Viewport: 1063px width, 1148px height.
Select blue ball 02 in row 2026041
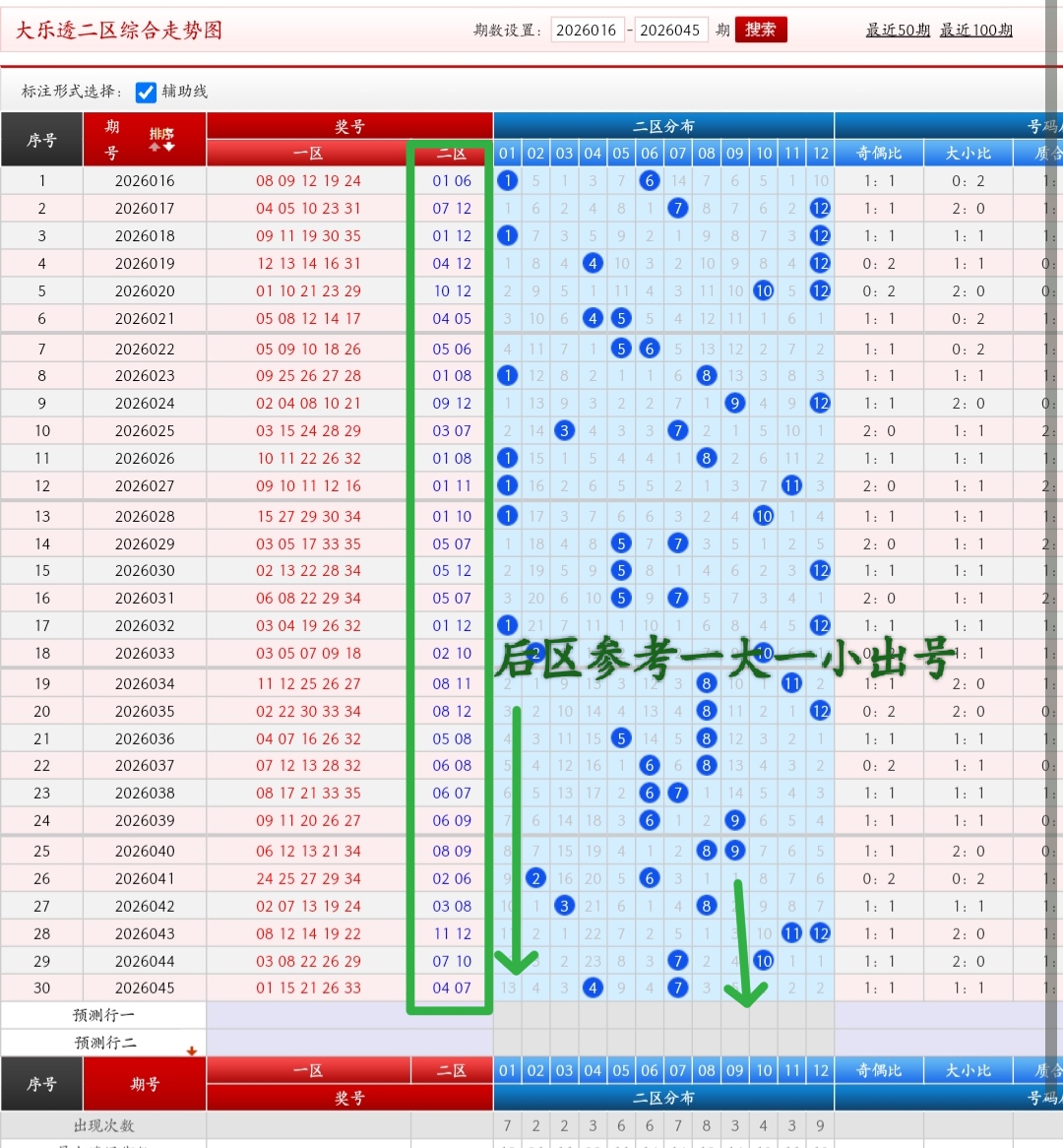pyautogui.click(x=535, y=879)
